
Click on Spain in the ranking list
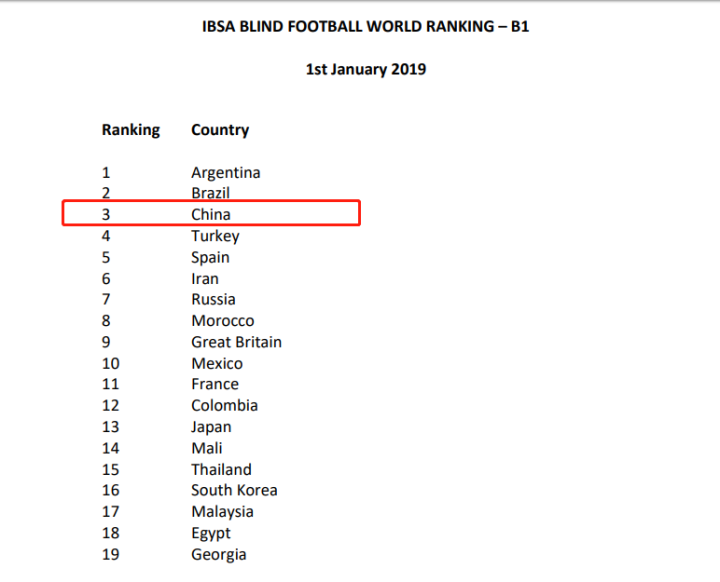pyautogui.click(x=210, y=257)
